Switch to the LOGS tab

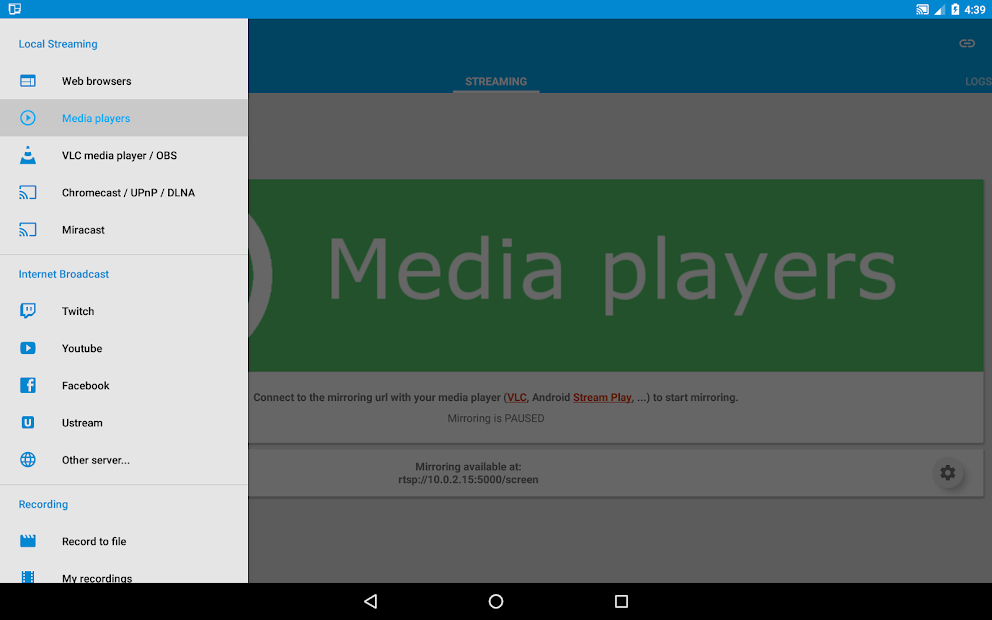[x=977, y=81]
